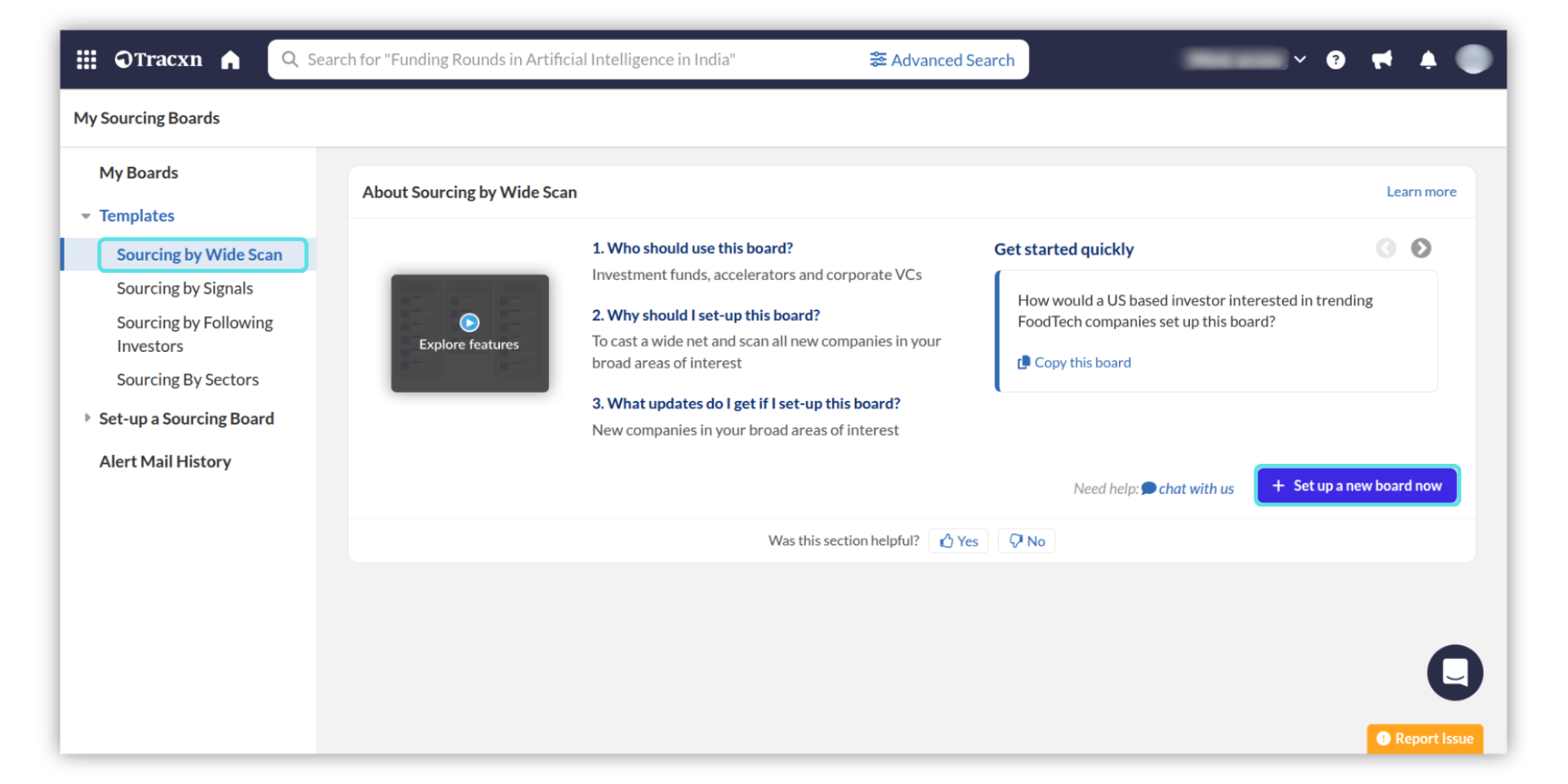Collapse the Templates tree section
The height and width of the screenshot is (784, 1568).
pos(86,216)
